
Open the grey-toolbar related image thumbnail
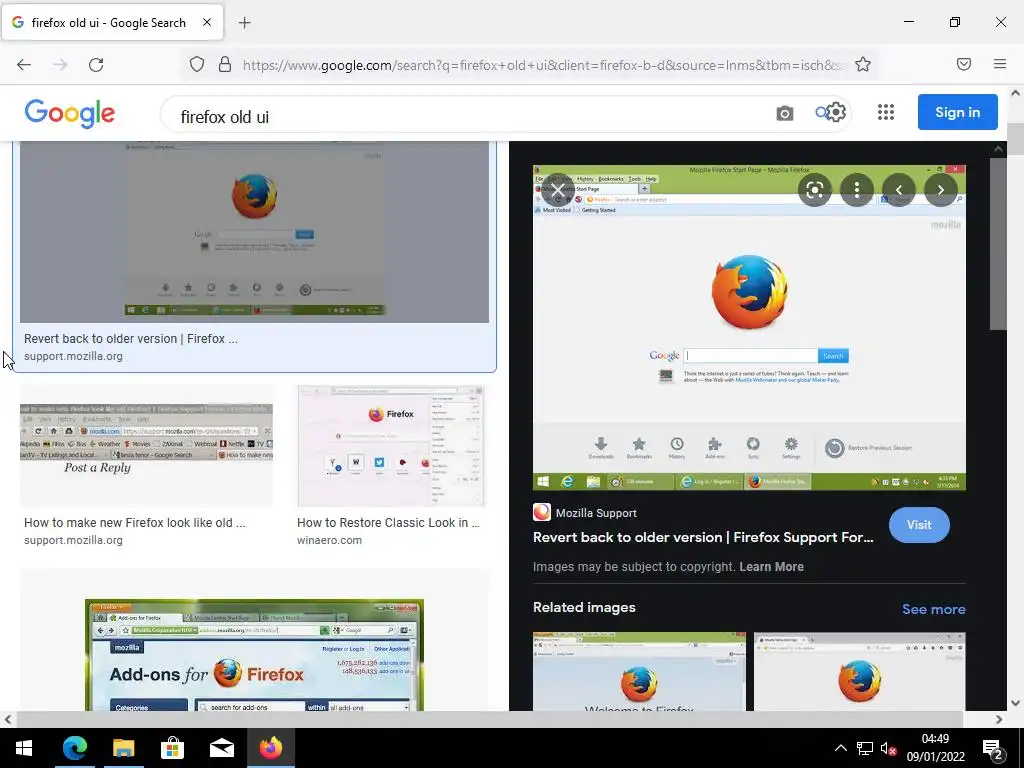point(859,671)
